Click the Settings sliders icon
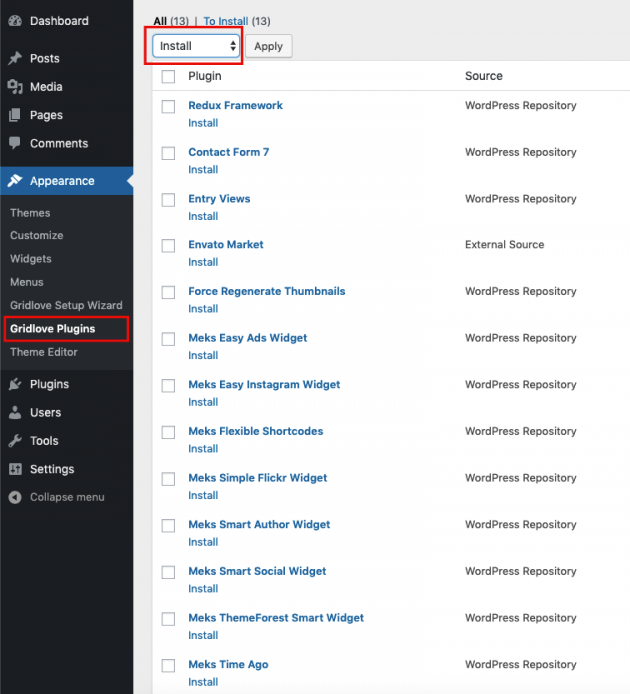Screen dimensions: 630x694 [x=15, y=469]
